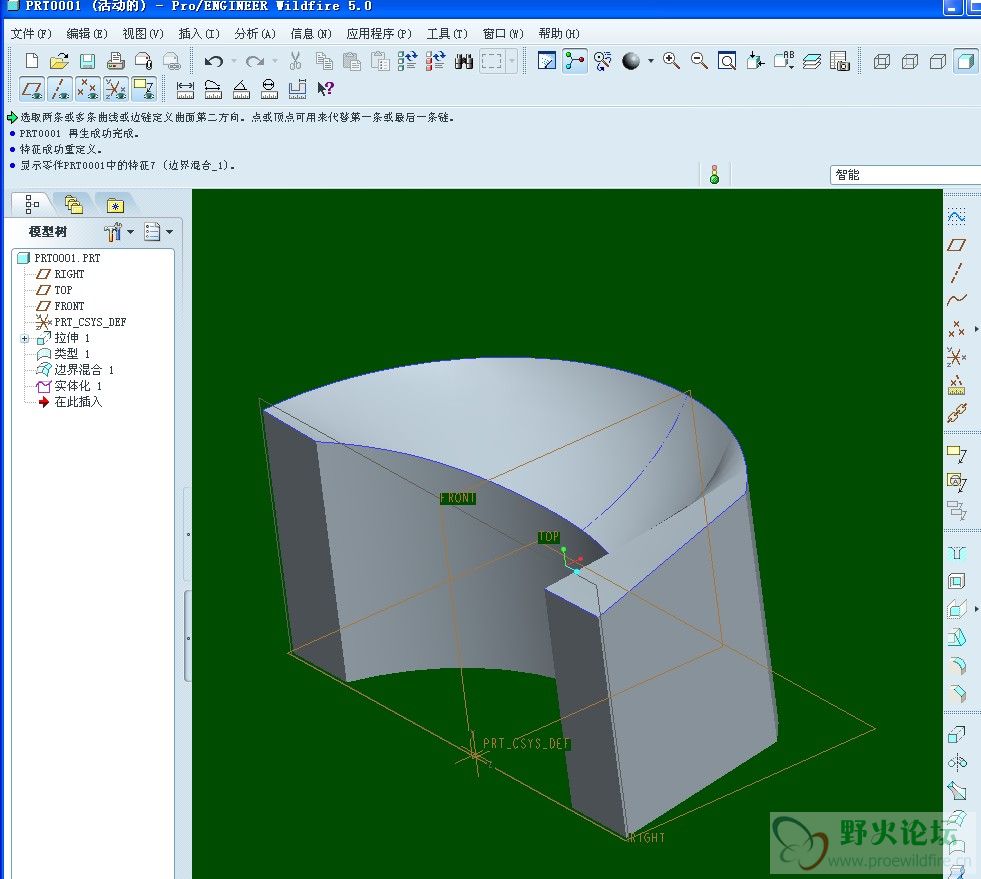Open the redo history dropdown arrow
Screen dimensions: 981x879
point(275,61)
